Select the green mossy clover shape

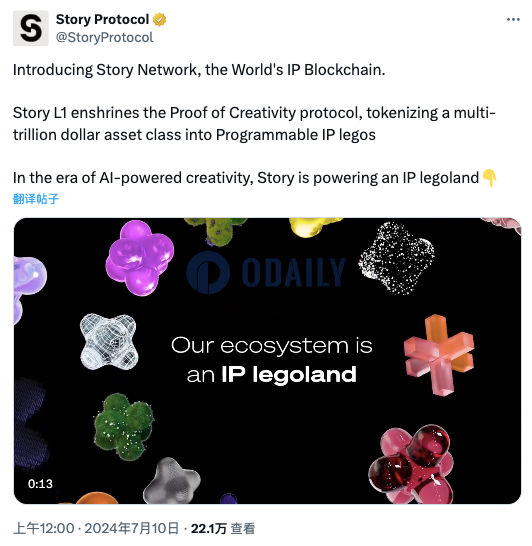pos(124,426)
